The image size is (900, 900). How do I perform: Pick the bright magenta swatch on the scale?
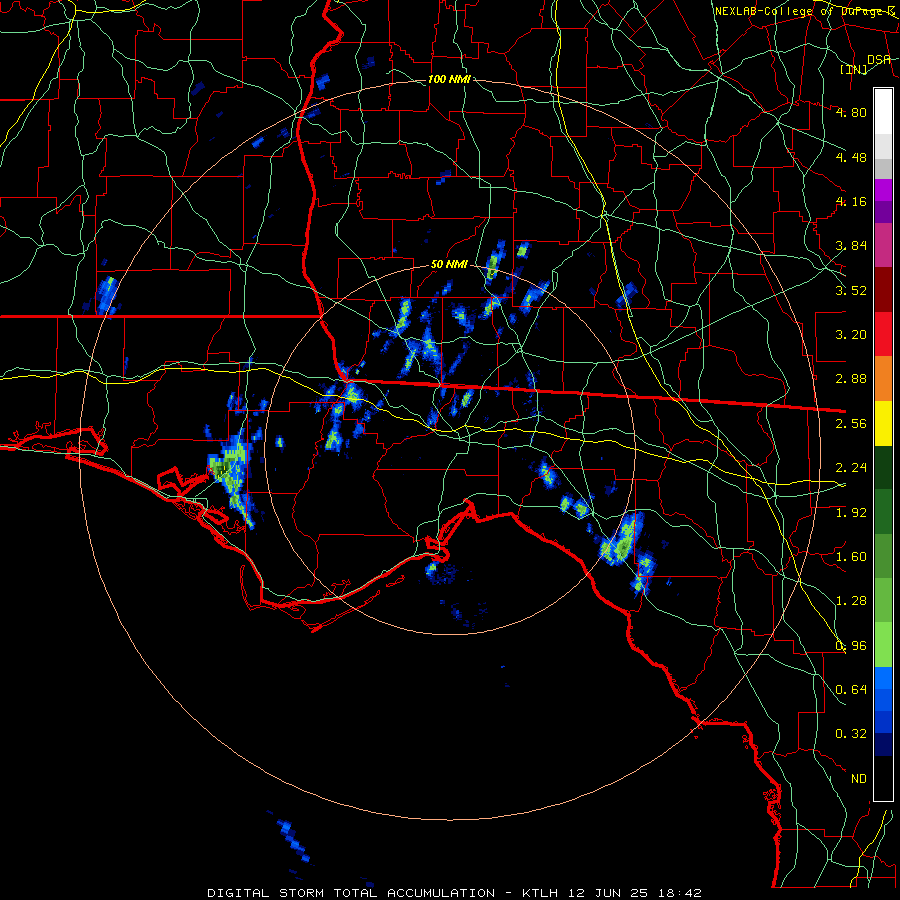[x=883, y=190]
